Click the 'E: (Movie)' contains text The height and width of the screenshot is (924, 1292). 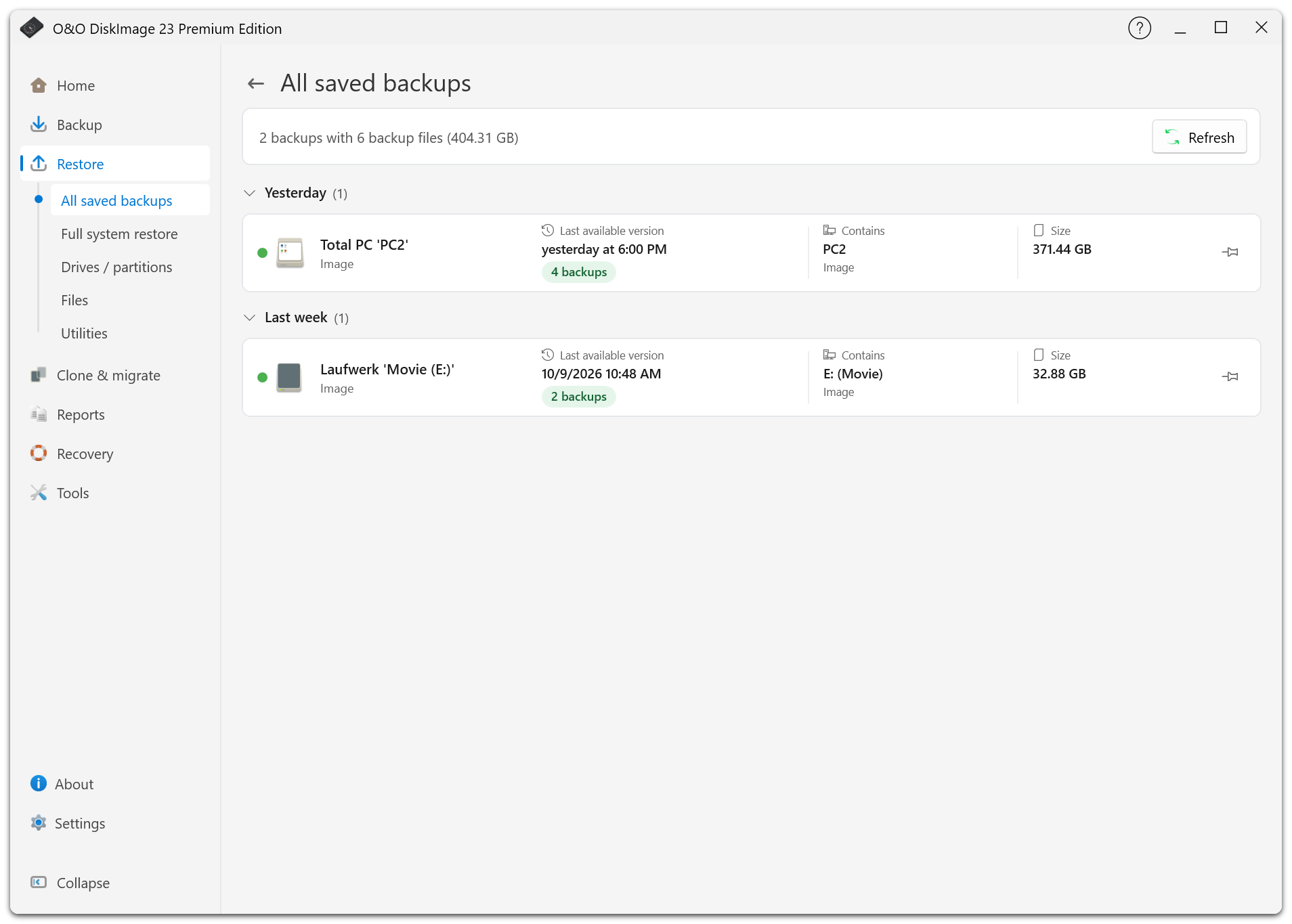pos(853,374)
